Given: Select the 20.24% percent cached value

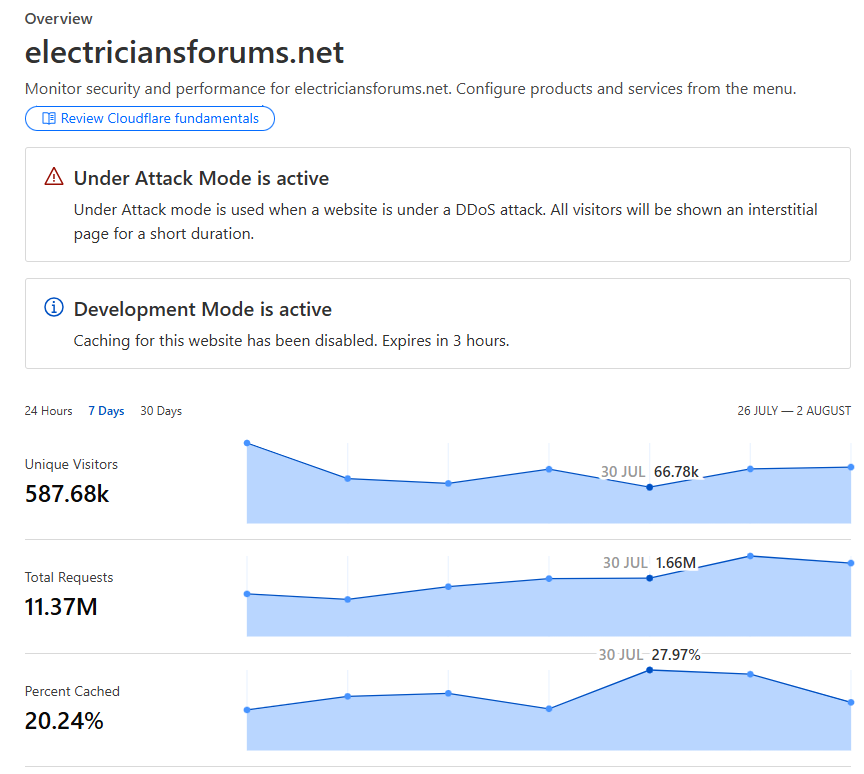Looking at the screenshot, I should [64, 721].
